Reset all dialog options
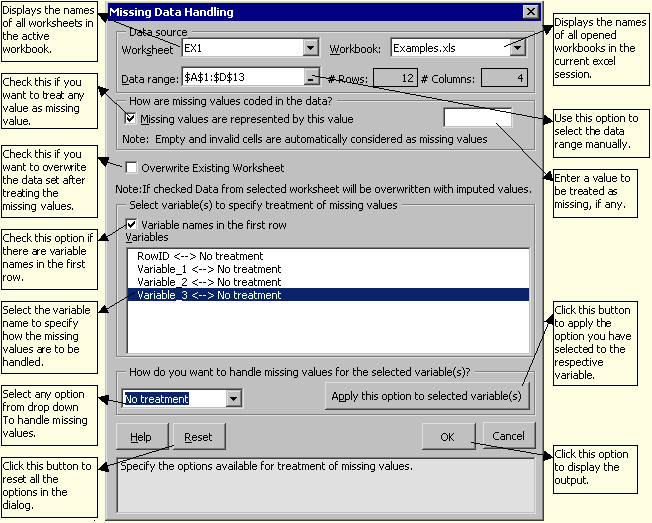The image size is (652, 523). pyautogui.click(x=198, y=437)
